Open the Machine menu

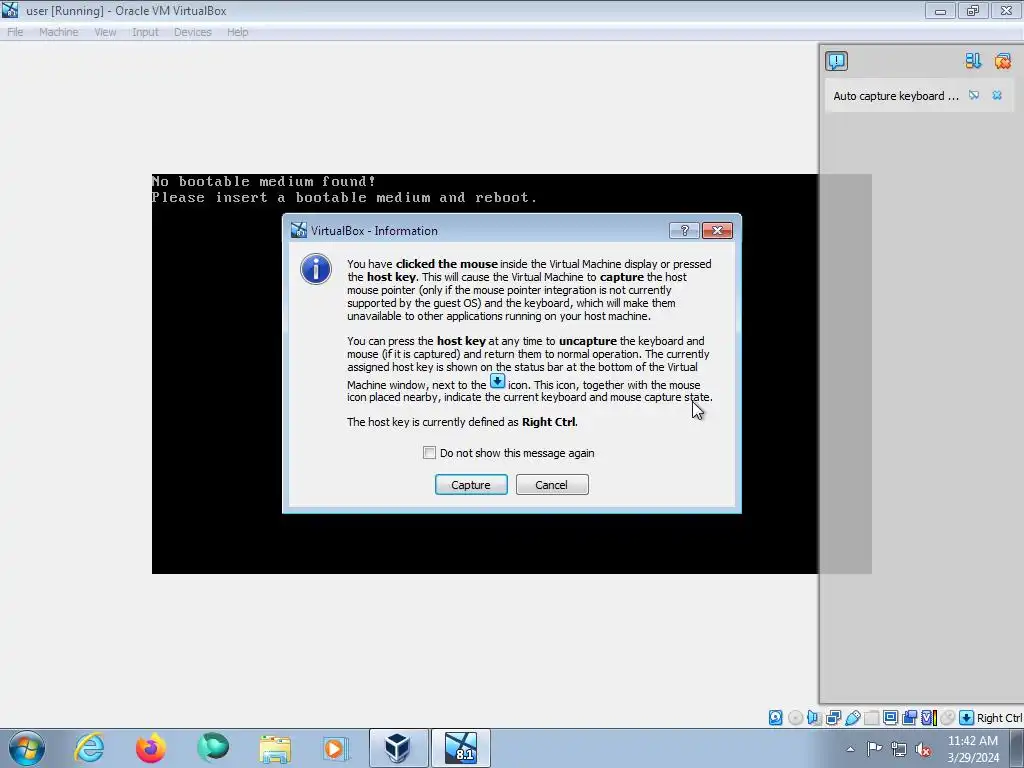59,32
